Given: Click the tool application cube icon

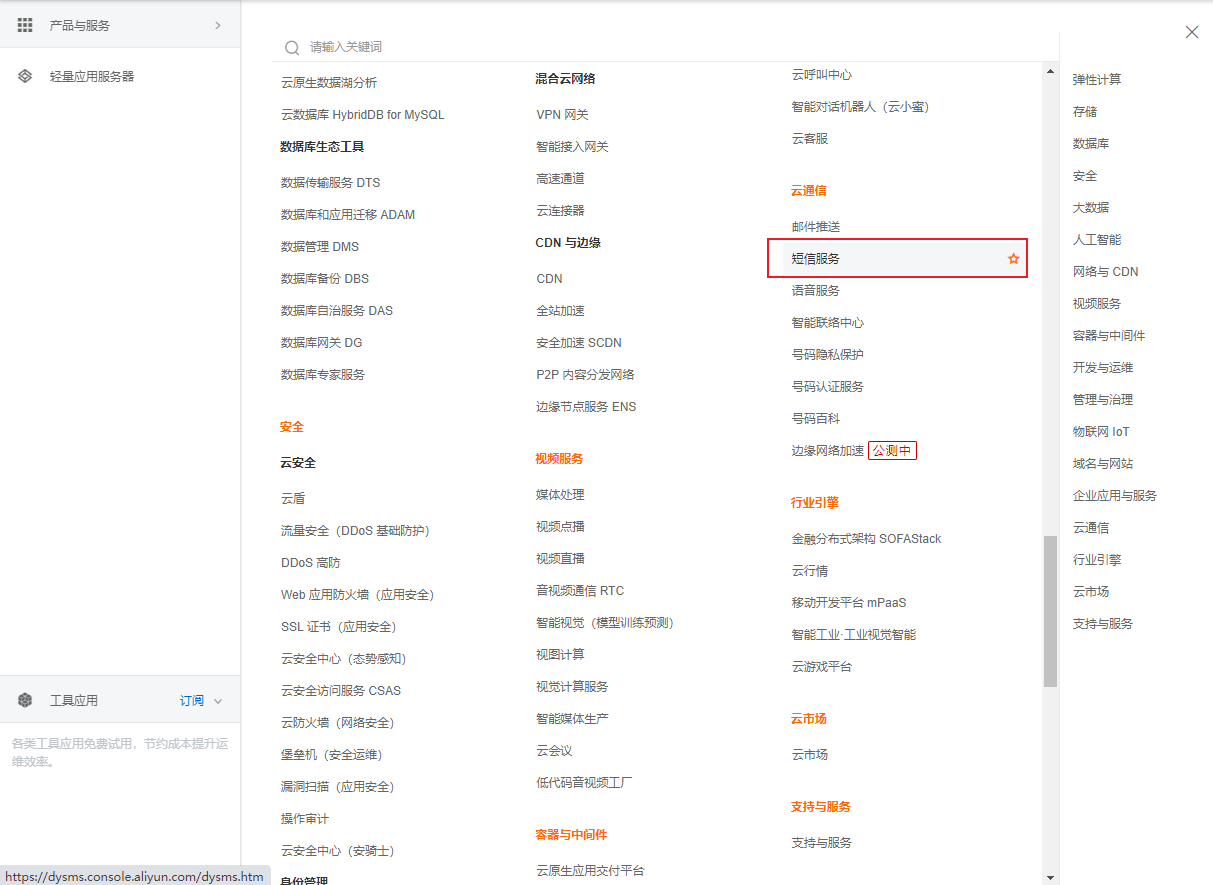Looking at the screenshot, I should click(x=25, y=700).
